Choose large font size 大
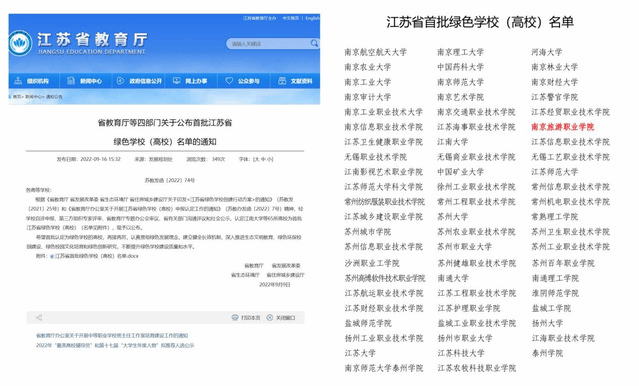 click(x=258, y=159)
